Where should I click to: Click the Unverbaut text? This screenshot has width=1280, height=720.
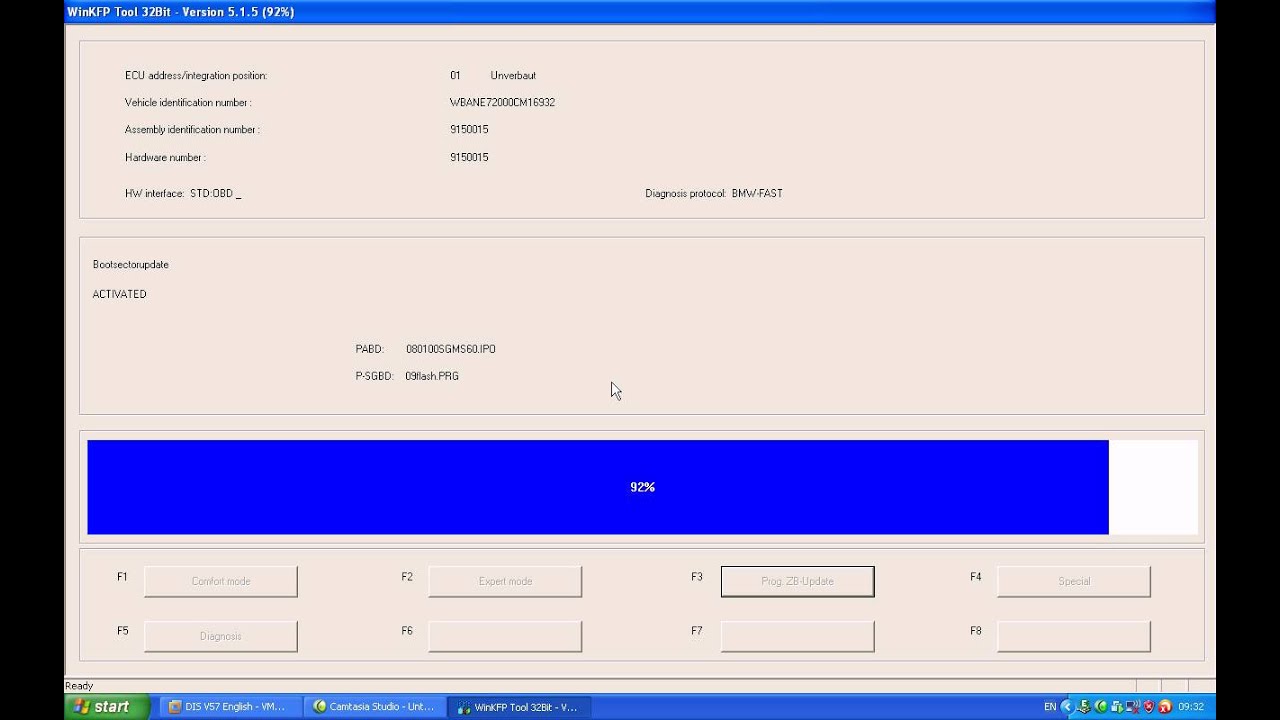coord(513,75)
